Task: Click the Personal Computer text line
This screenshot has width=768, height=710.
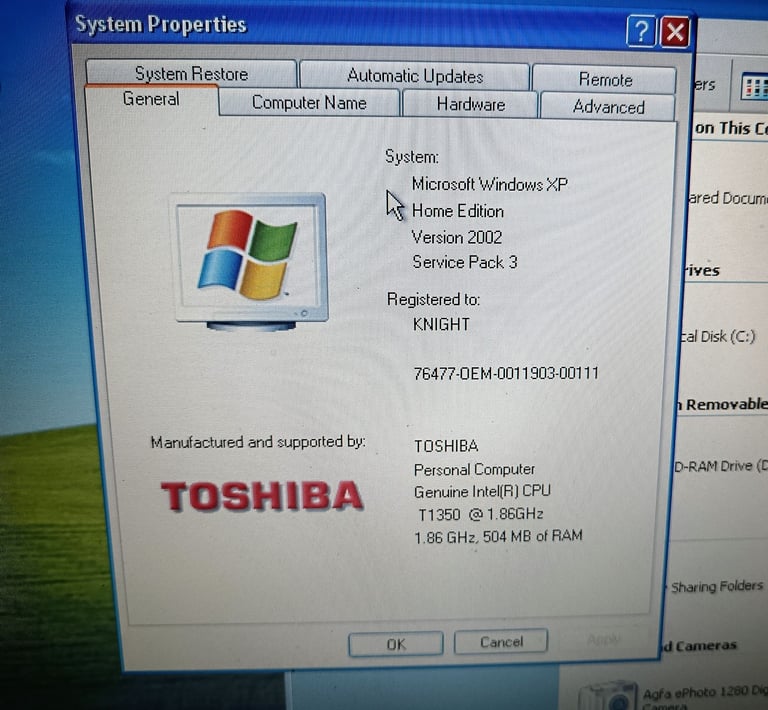Action: [x=474, y=470]
